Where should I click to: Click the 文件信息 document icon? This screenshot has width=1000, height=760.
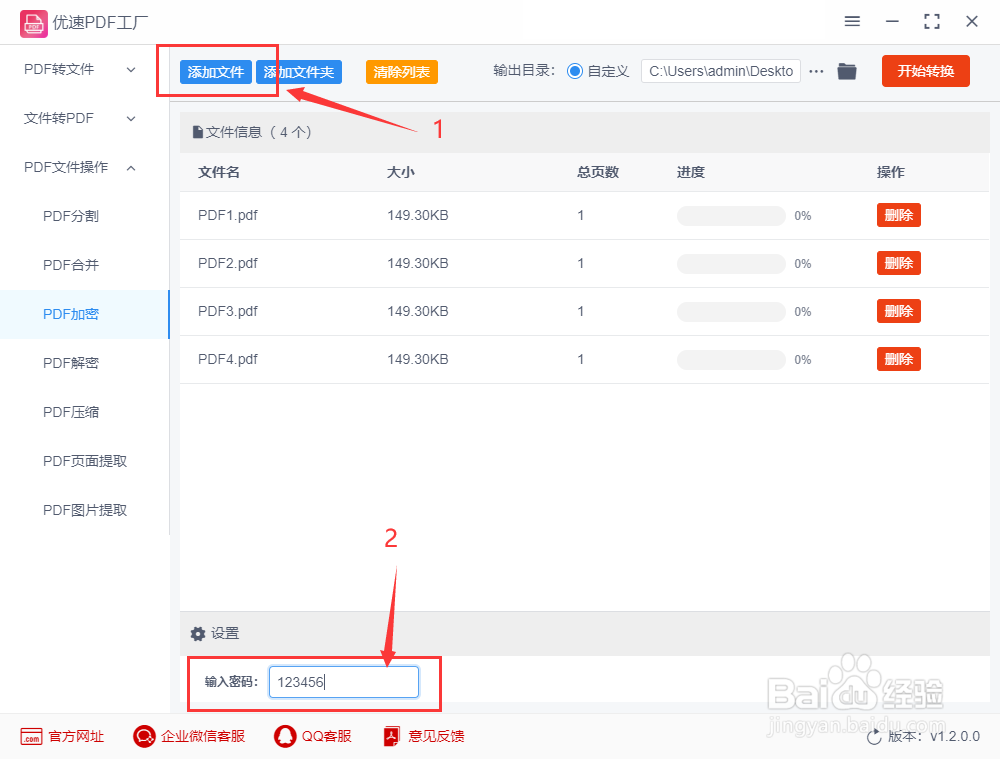(x=198, y=132)
